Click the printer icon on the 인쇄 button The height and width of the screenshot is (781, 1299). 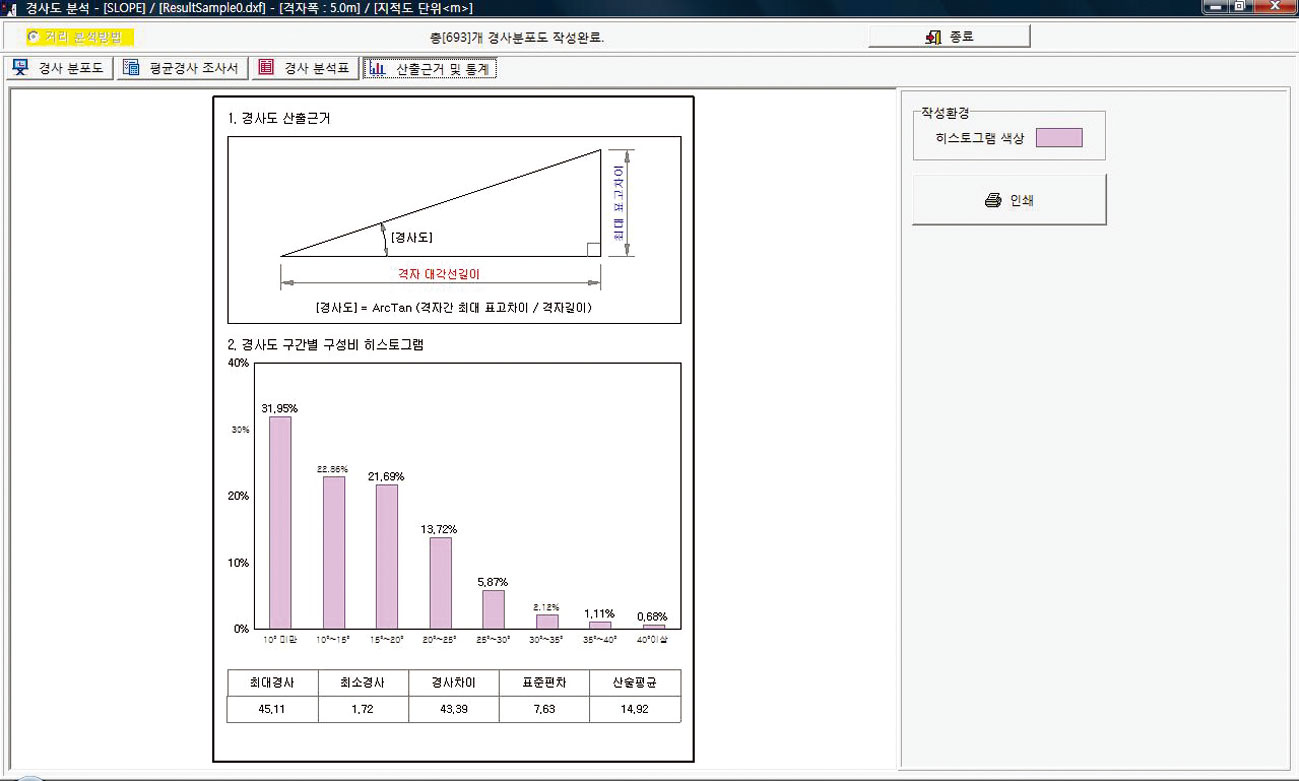pos(992,200)
